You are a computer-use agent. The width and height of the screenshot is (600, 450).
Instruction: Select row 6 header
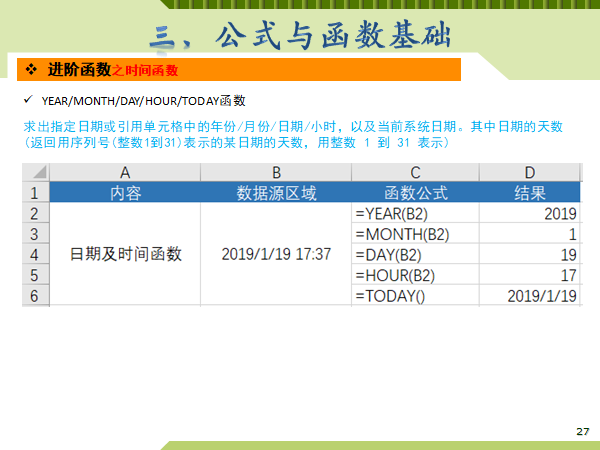[36, 296]
